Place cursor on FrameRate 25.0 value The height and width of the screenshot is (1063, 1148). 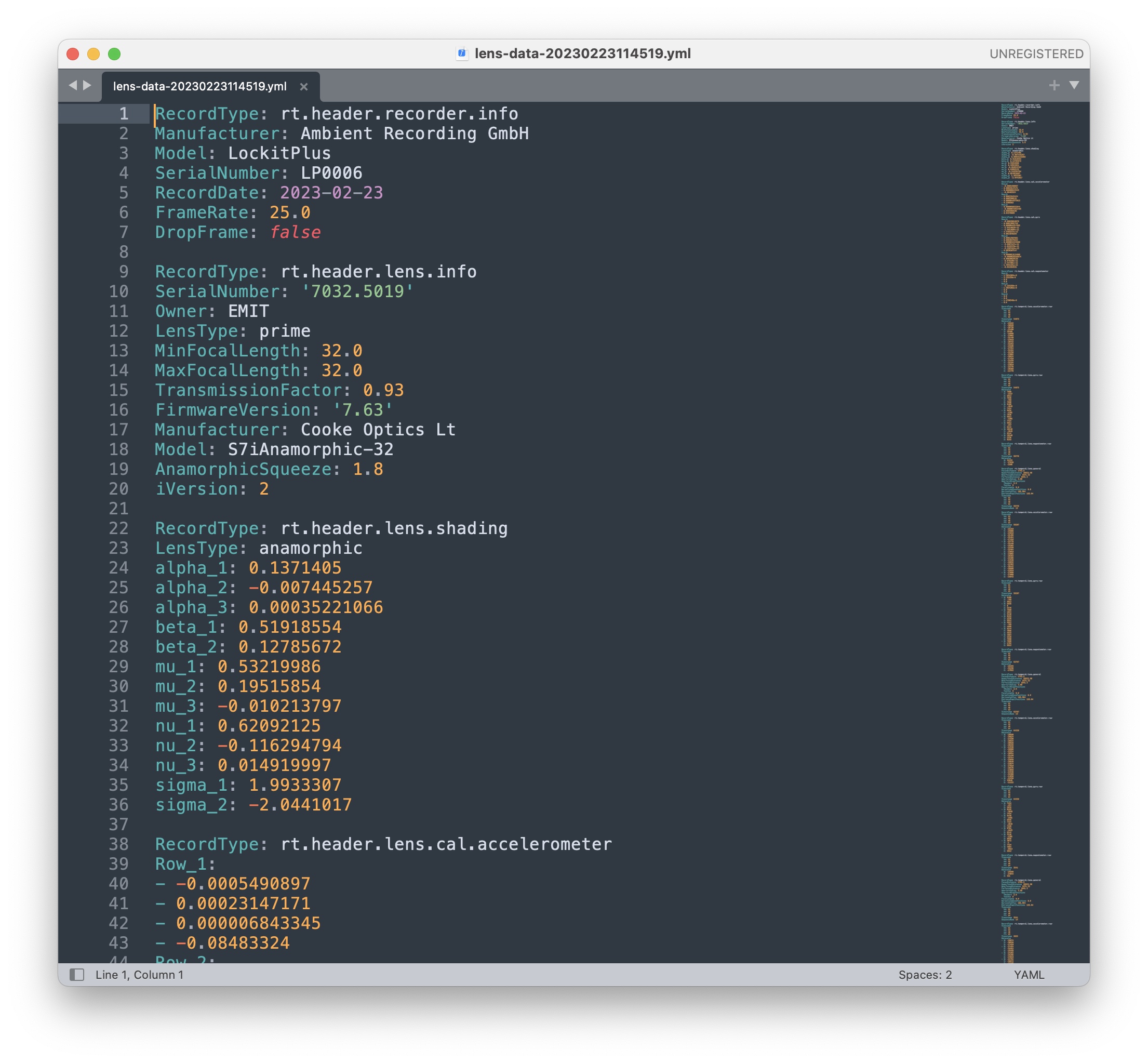click(290, 212)
